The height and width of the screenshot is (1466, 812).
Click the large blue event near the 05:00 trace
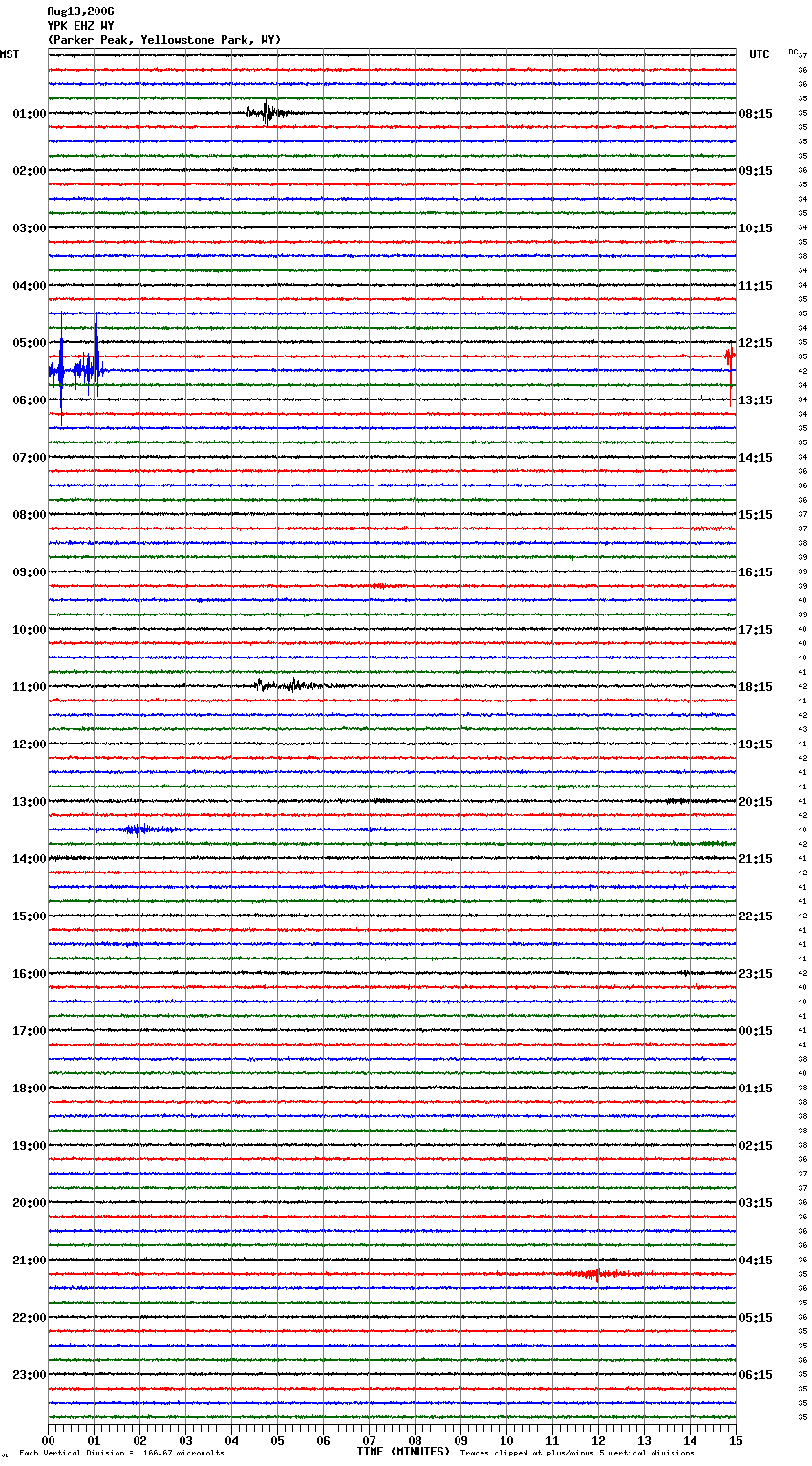[x=75, y=368]
